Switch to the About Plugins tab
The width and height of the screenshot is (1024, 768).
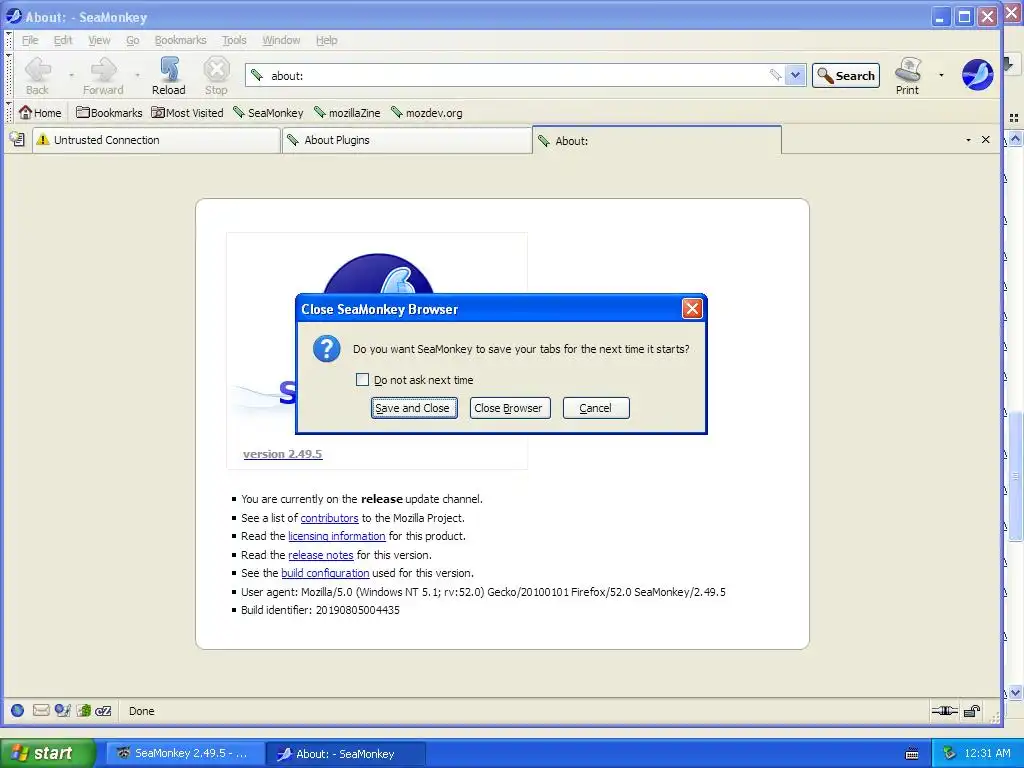click(407, 140)
